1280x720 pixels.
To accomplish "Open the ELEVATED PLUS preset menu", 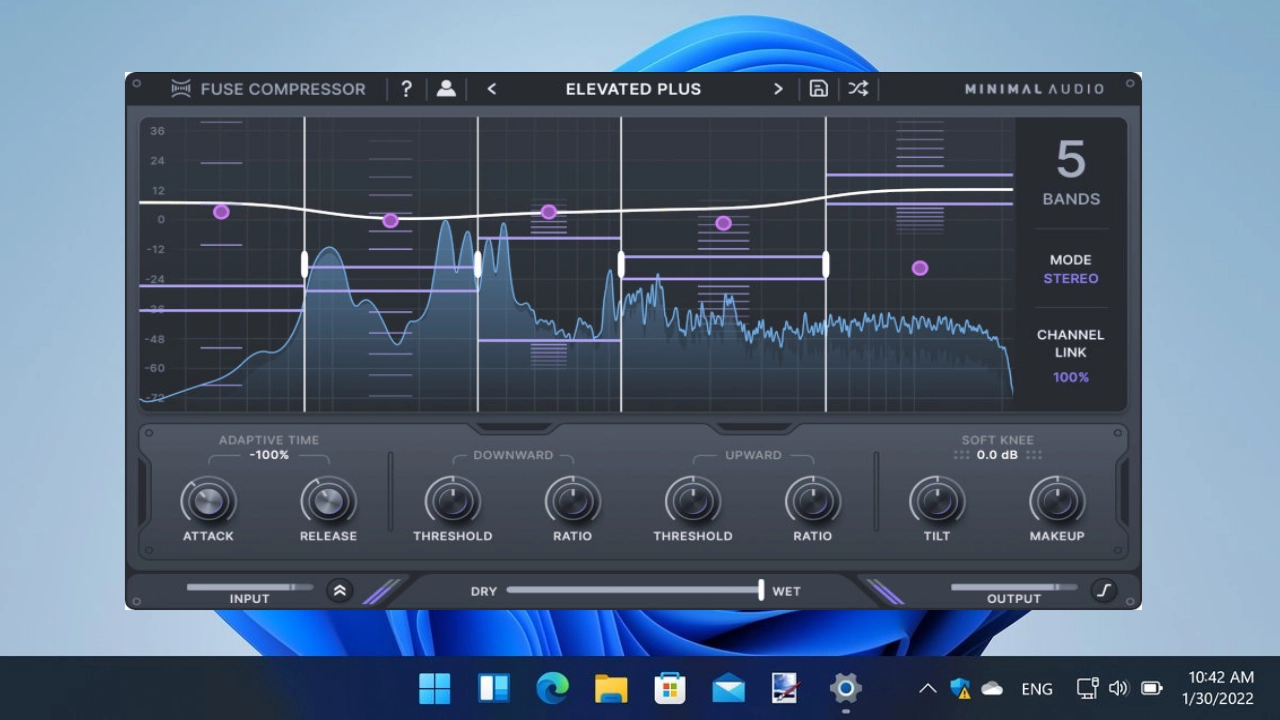I will [x=633, y=89].
